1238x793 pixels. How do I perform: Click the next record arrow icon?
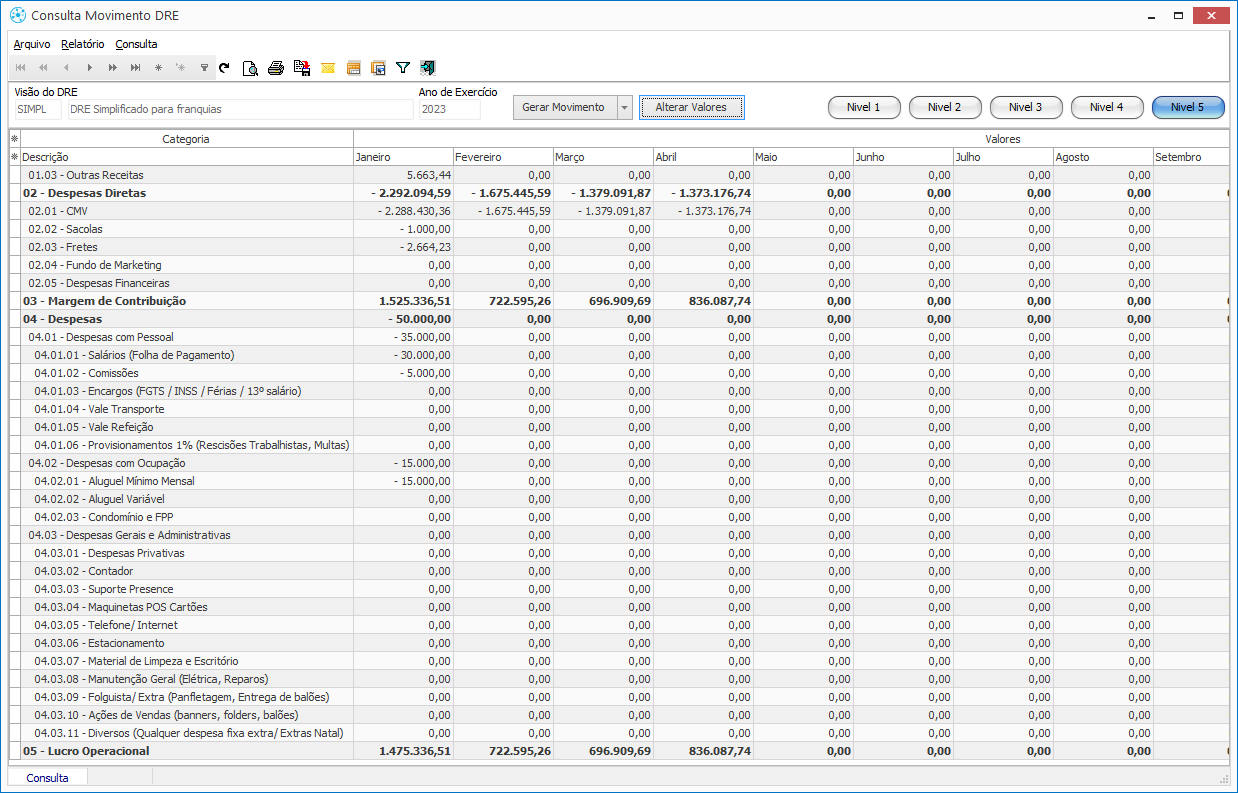[89, 68]
